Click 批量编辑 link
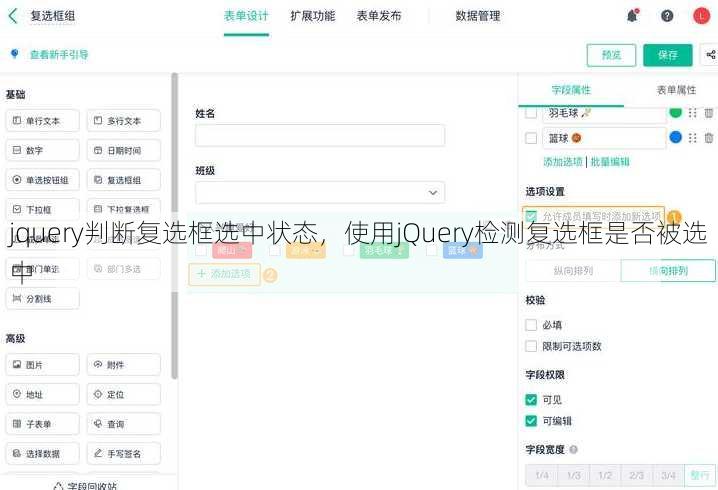Screen dimensions: 718x490 pyautogui.click(x=610, y=162)
